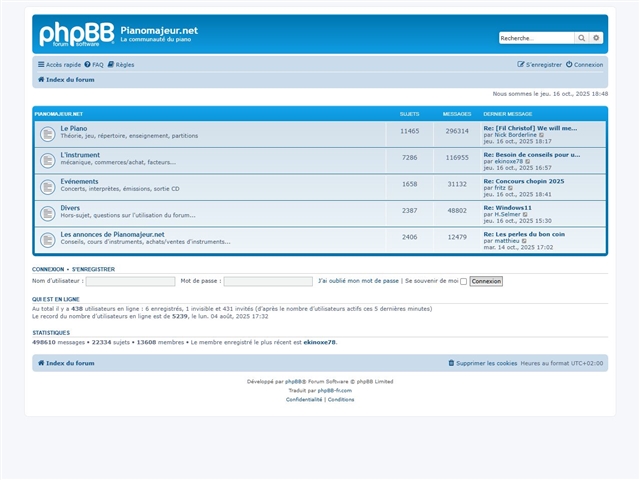This screenshot has width=640, height=480.
Task: Click in the Recherche search field
Action: point(537,38)
